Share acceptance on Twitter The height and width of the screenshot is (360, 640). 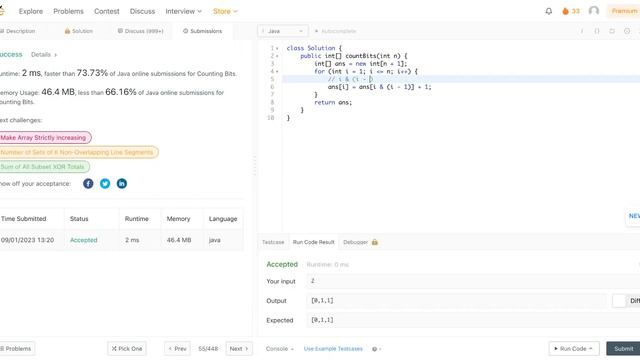pos(105,184)
